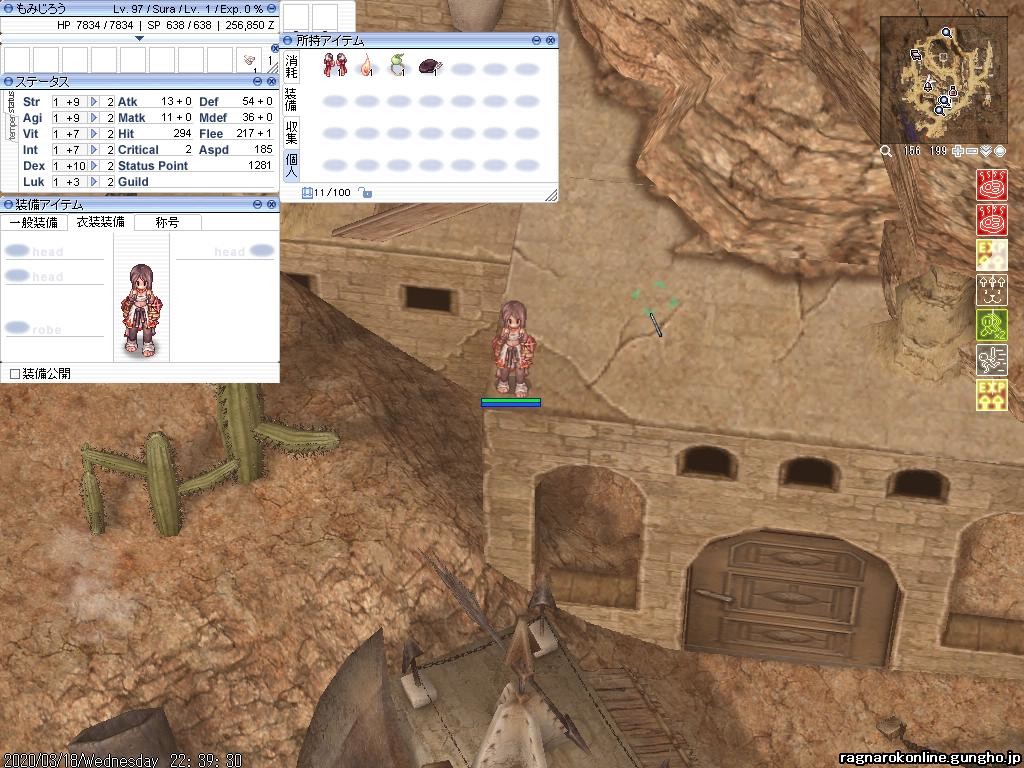The width and height of the screenshot is (1024, 768).
Task: Click the minimap round globe button
Action: (x=999, y=152)
